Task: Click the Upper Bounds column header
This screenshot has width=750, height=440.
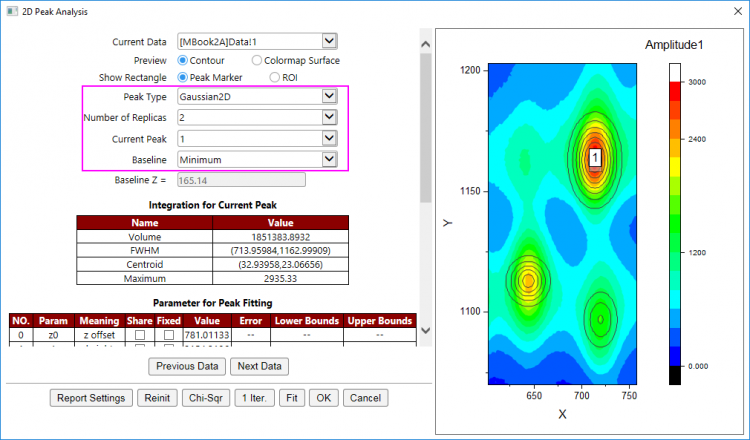Action: click(x=380, y=320)
